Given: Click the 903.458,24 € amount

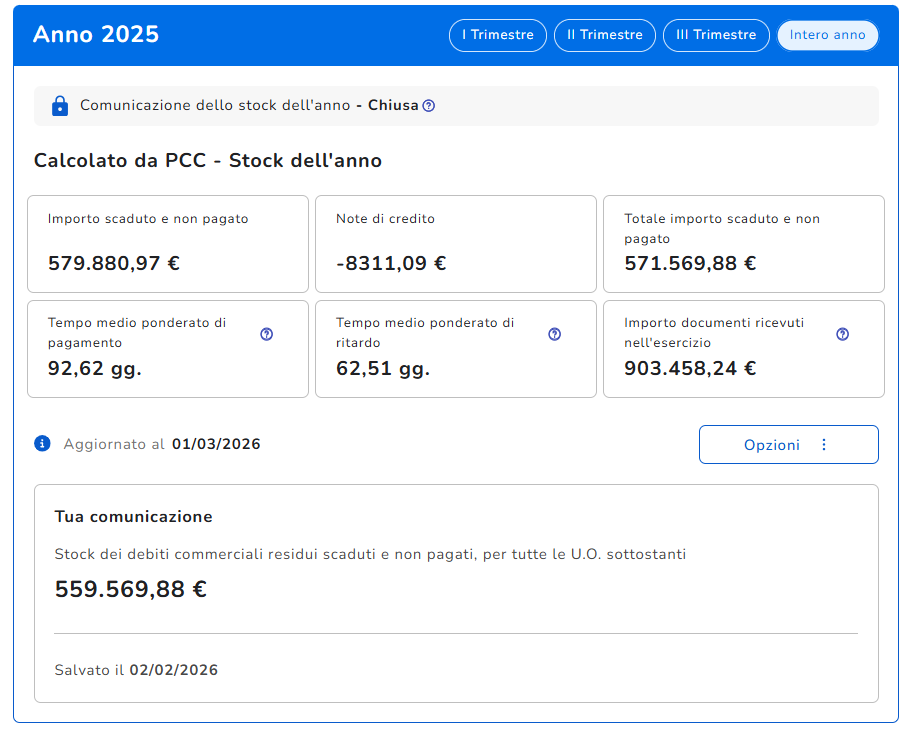Looking at the screenshot, I should 690,368.
